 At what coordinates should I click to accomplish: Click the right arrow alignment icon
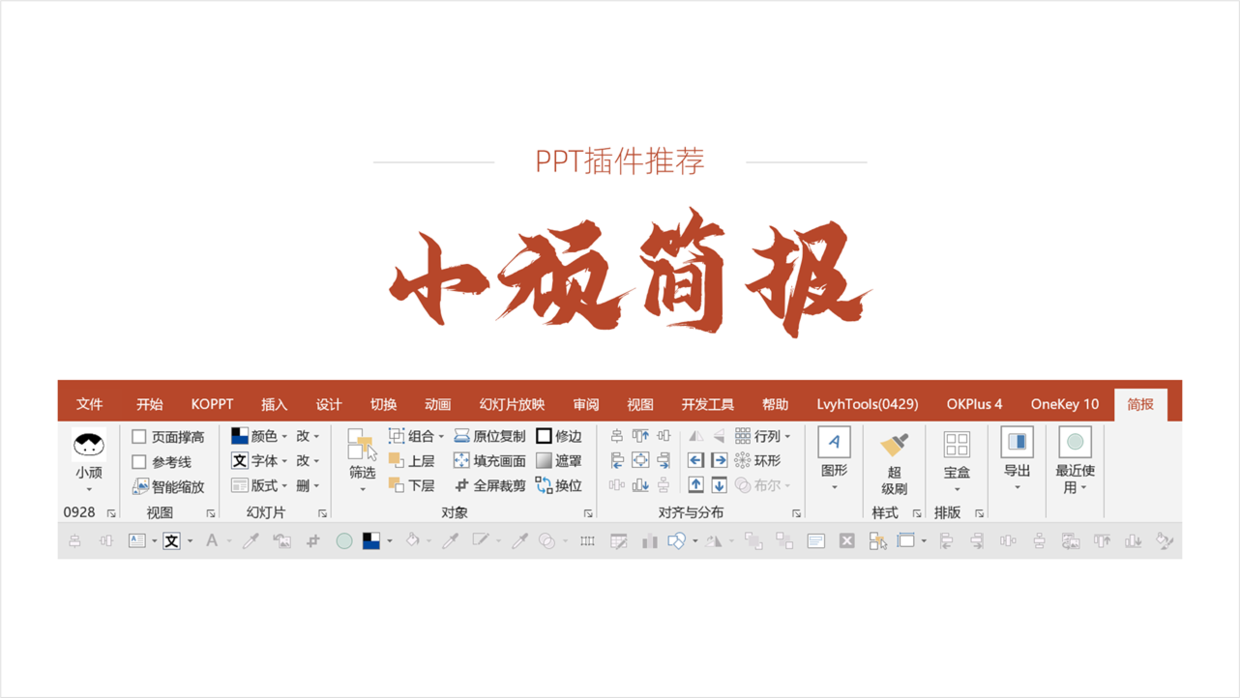[719, 460]
